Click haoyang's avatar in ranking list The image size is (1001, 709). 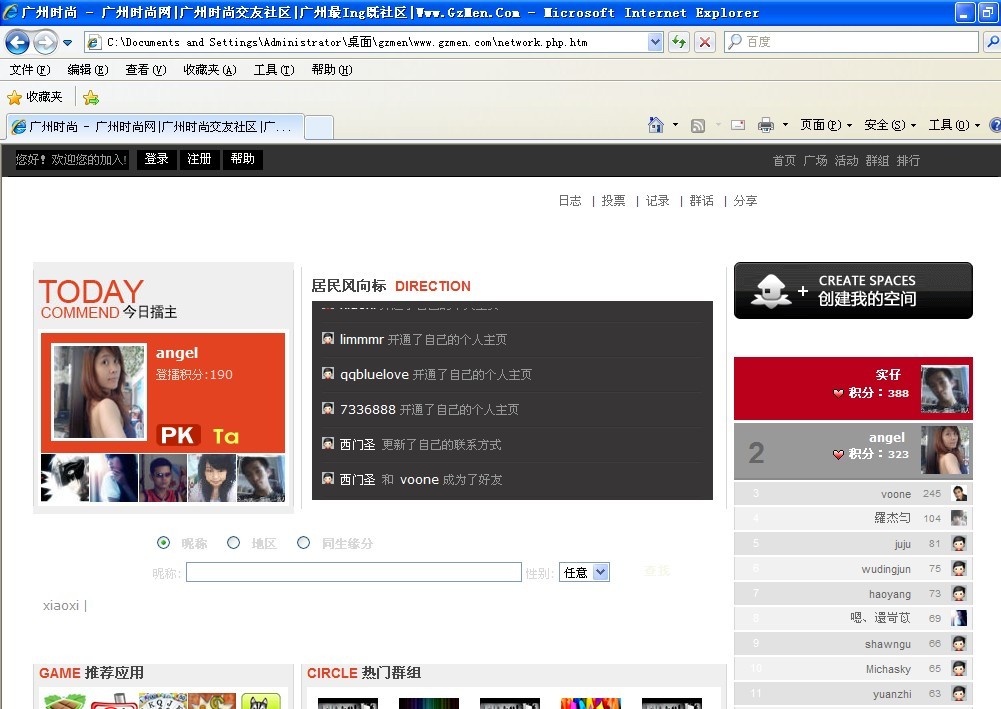pyautogui.click(x=959, y=593)
